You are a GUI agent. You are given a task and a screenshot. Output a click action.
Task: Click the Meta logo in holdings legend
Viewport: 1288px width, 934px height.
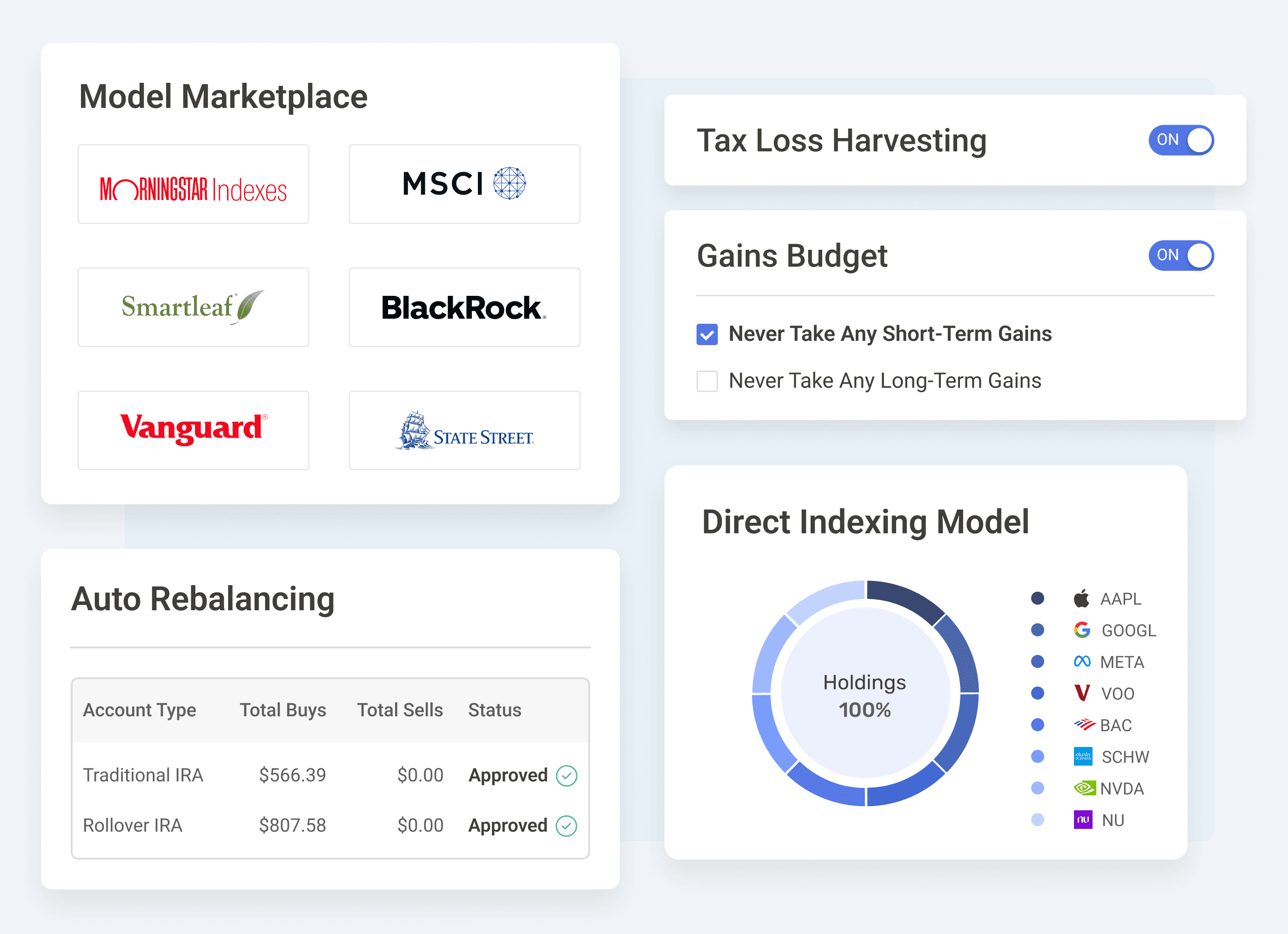[1082, 661]
